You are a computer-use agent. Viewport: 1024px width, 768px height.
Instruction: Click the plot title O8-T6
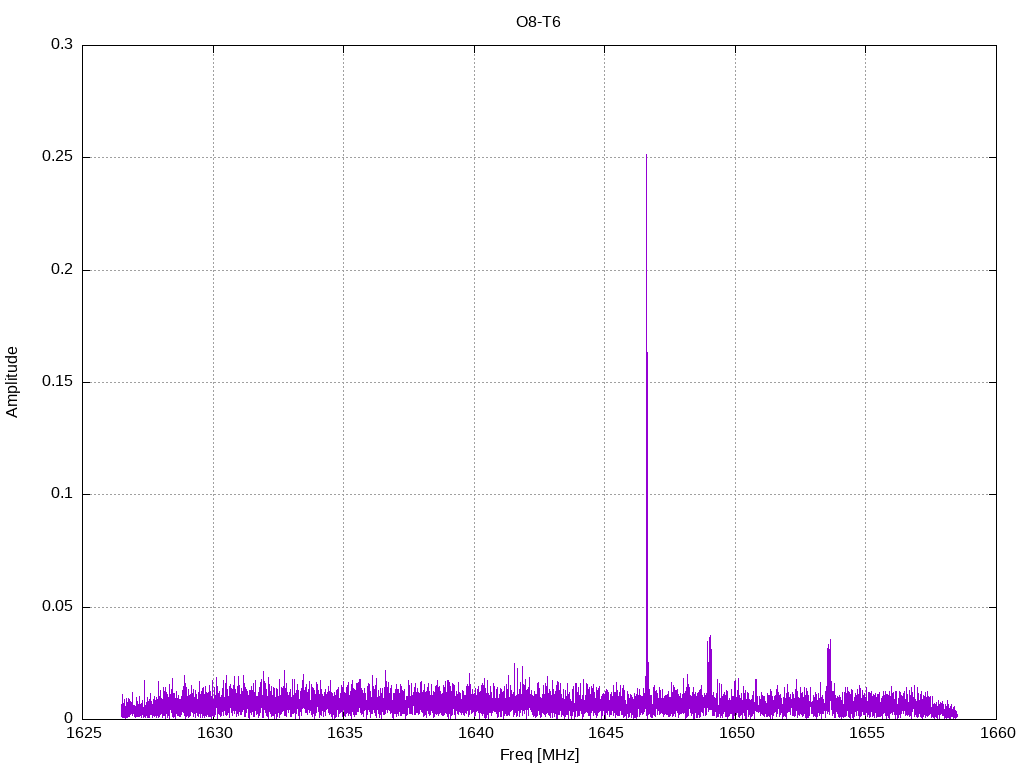point(538,22)
